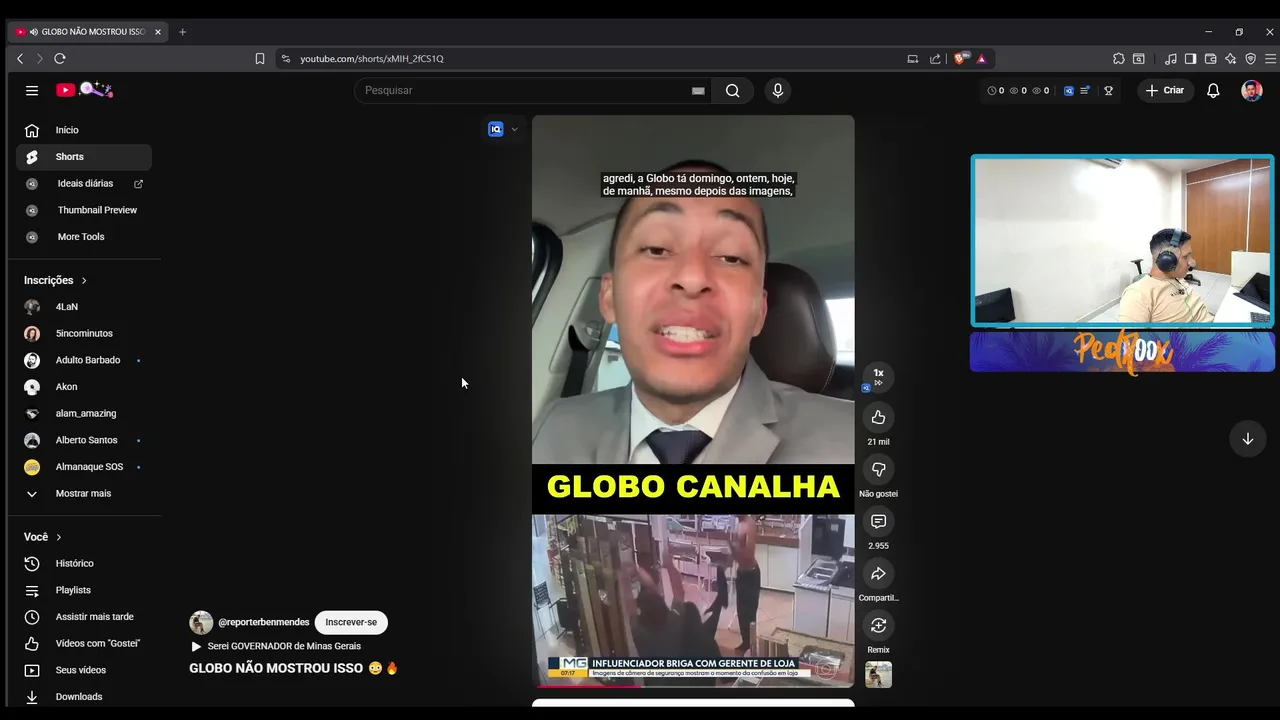Image resolution: width=1280 pixels, height=720 pixels.
Task: Open Histórico in the sidebar
Action: [84, 563]
